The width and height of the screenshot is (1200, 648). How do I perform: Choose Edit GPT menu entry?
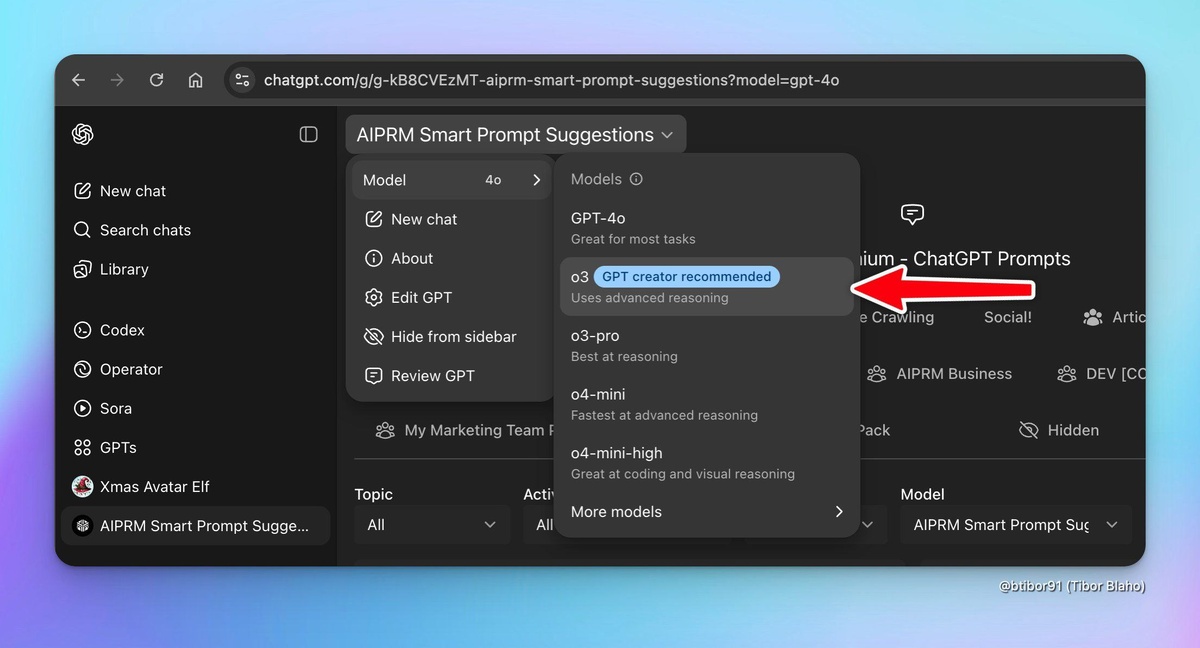(x=451, y=297)
